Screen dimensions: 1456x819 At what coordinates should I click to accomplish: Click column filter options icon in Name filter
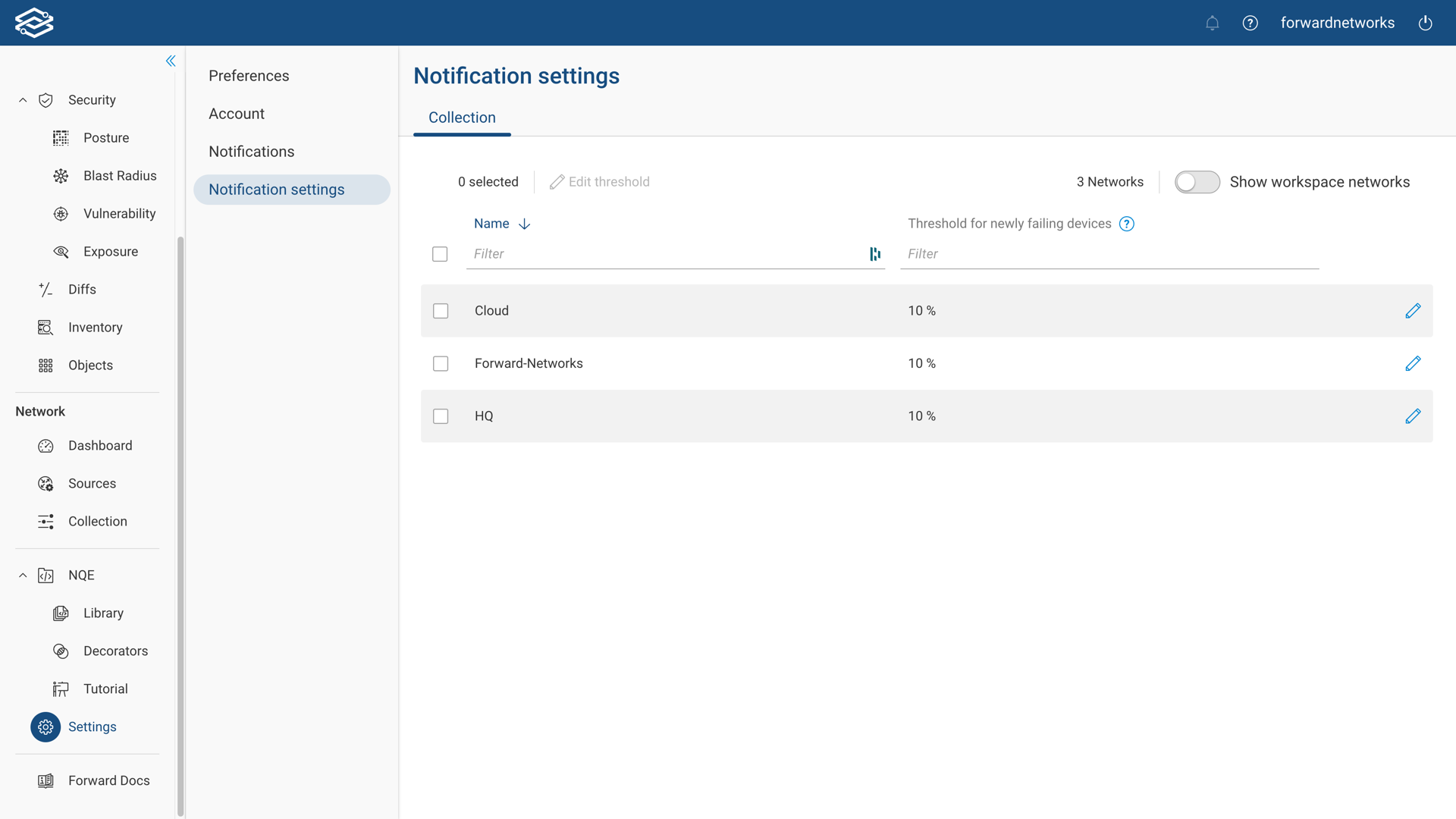[x=874, y=254]
